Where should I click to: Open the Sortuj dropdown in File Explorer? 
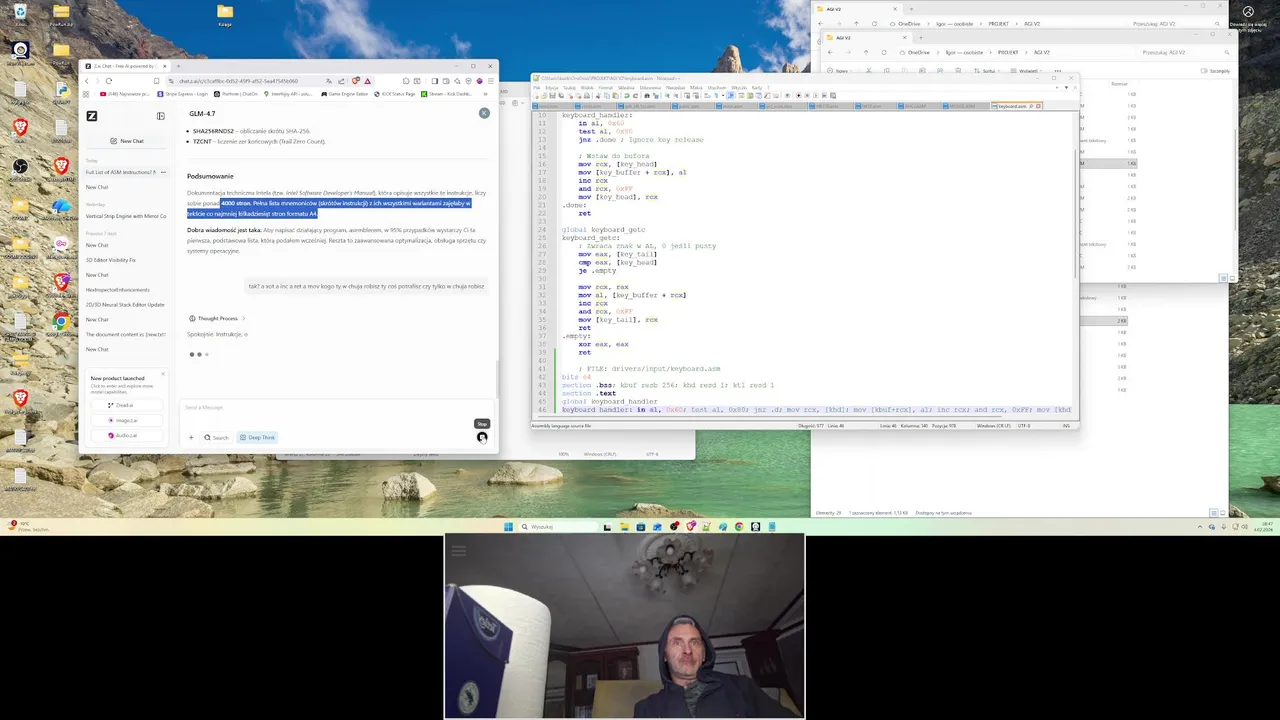click(x=987, y=71)
